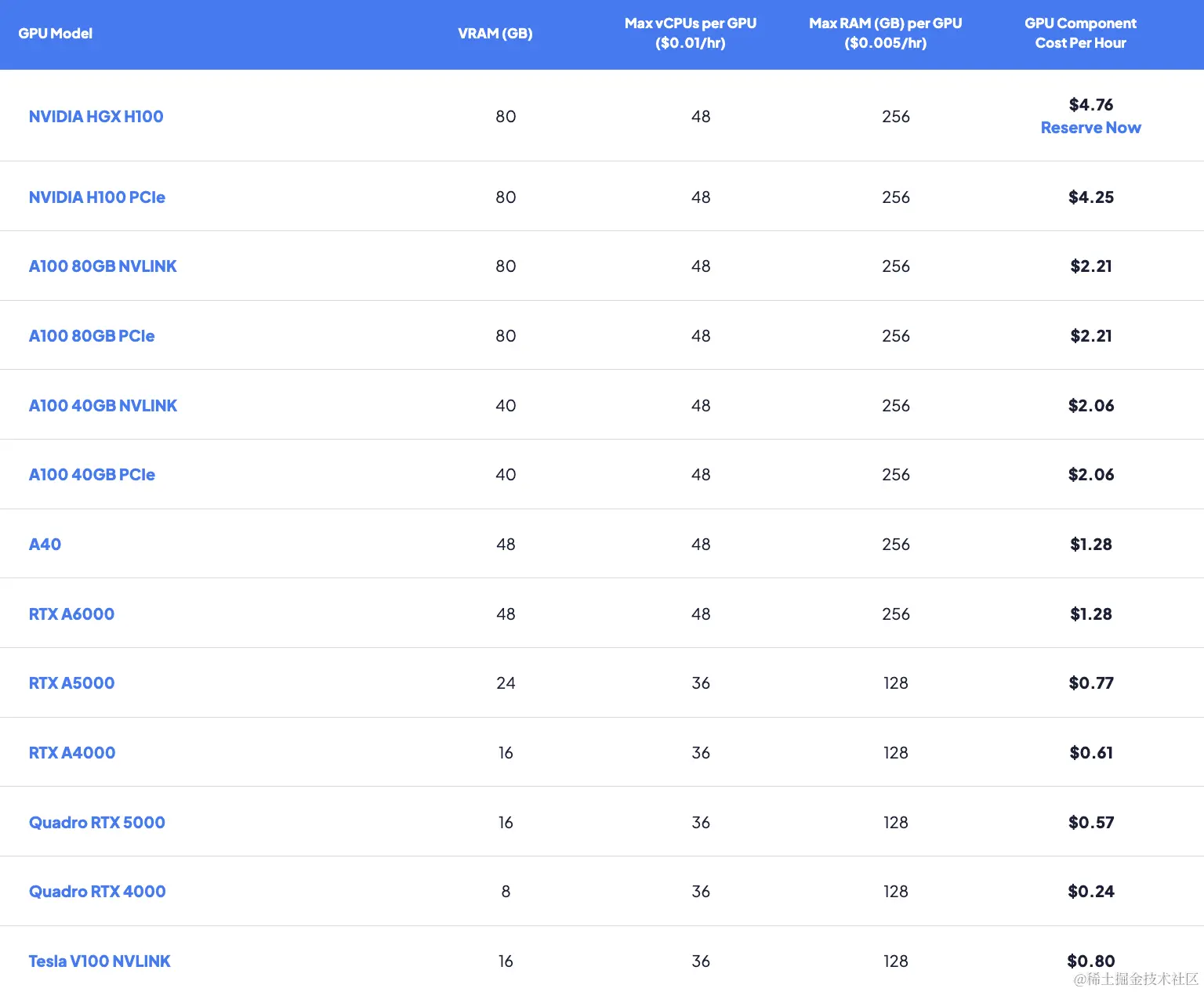Click VRAM value 40 for A100 40GB NVLINK
The image size is (1204, 992).
[506, 405]
